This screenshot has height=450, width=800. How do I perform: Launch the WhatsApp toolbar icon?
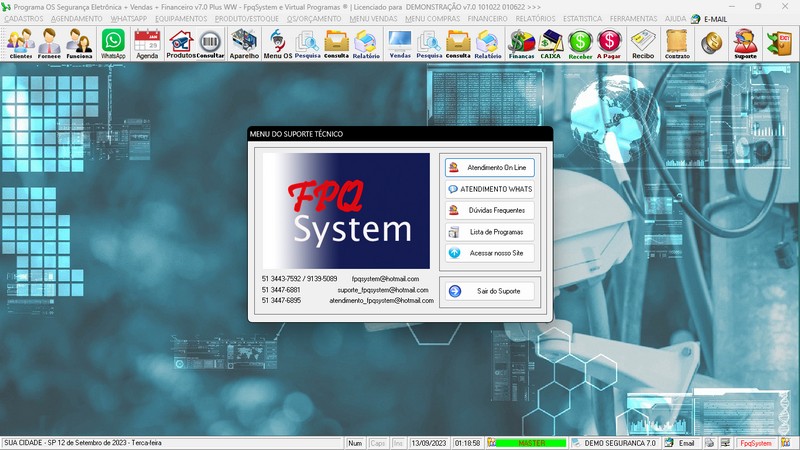pos(113,43)
